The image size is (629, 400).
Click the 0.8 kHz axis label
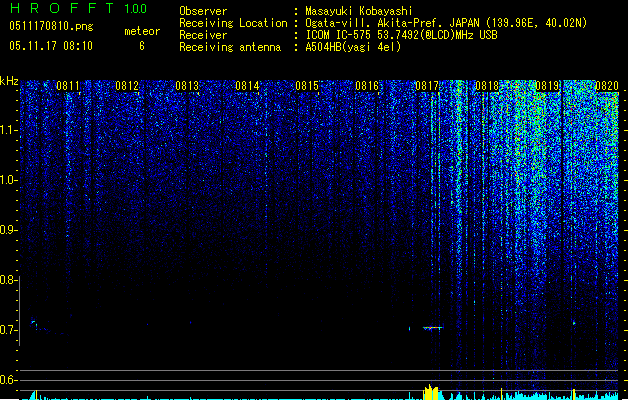8,280
